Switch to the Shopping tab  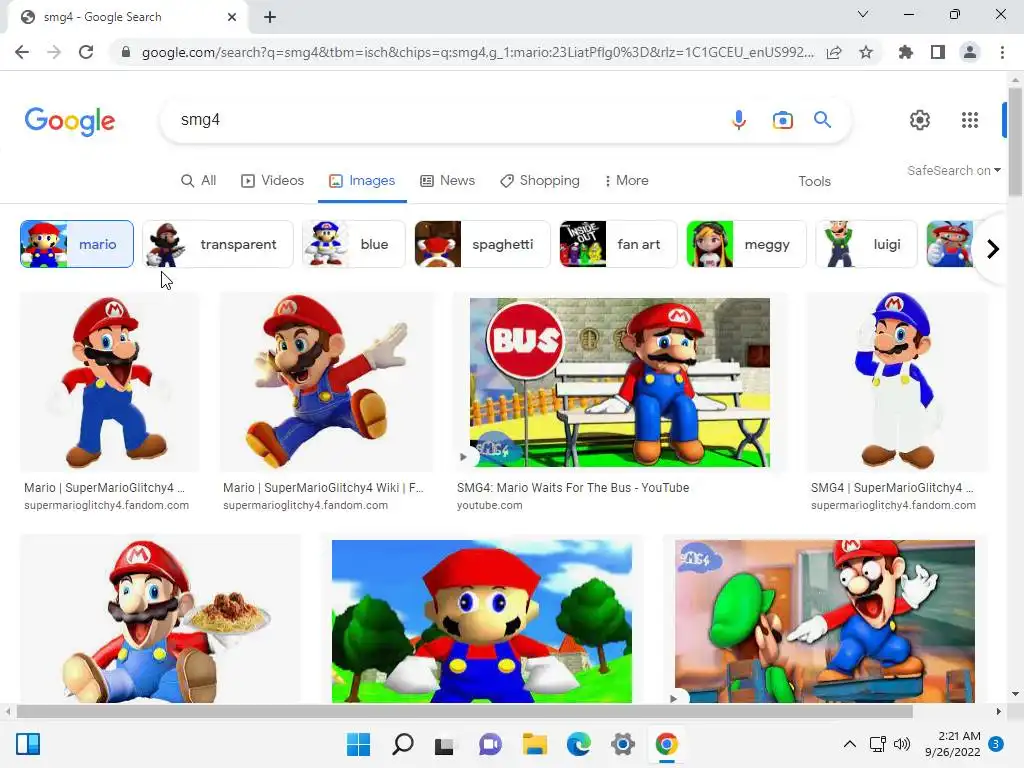coord(539,180)
